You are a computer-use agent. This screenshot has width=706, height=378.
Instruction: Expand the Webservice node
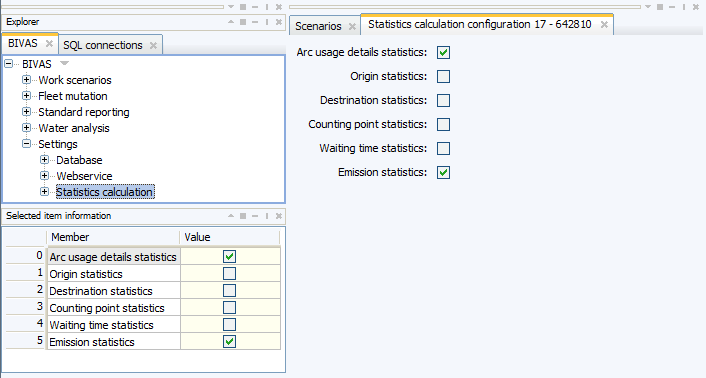[44, 176]
